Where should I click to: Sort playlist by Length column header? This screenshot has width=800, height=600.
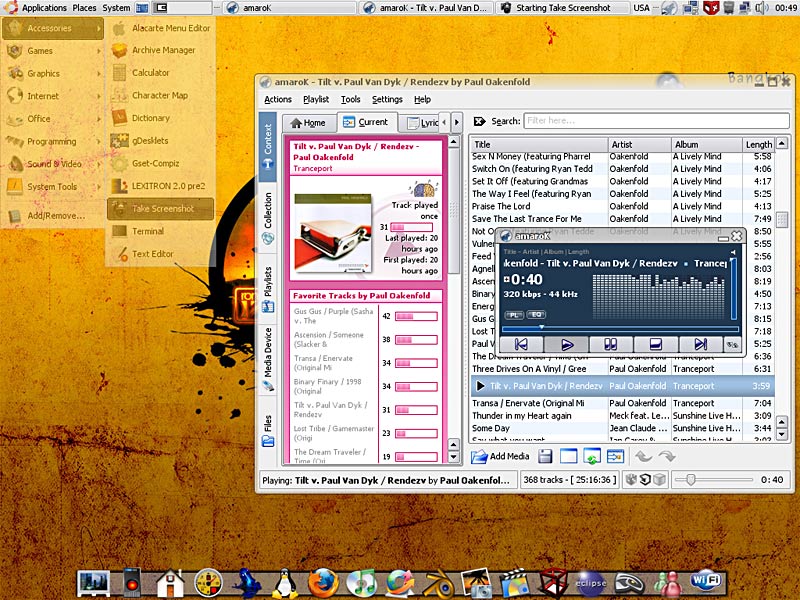(x=759, y=144)
